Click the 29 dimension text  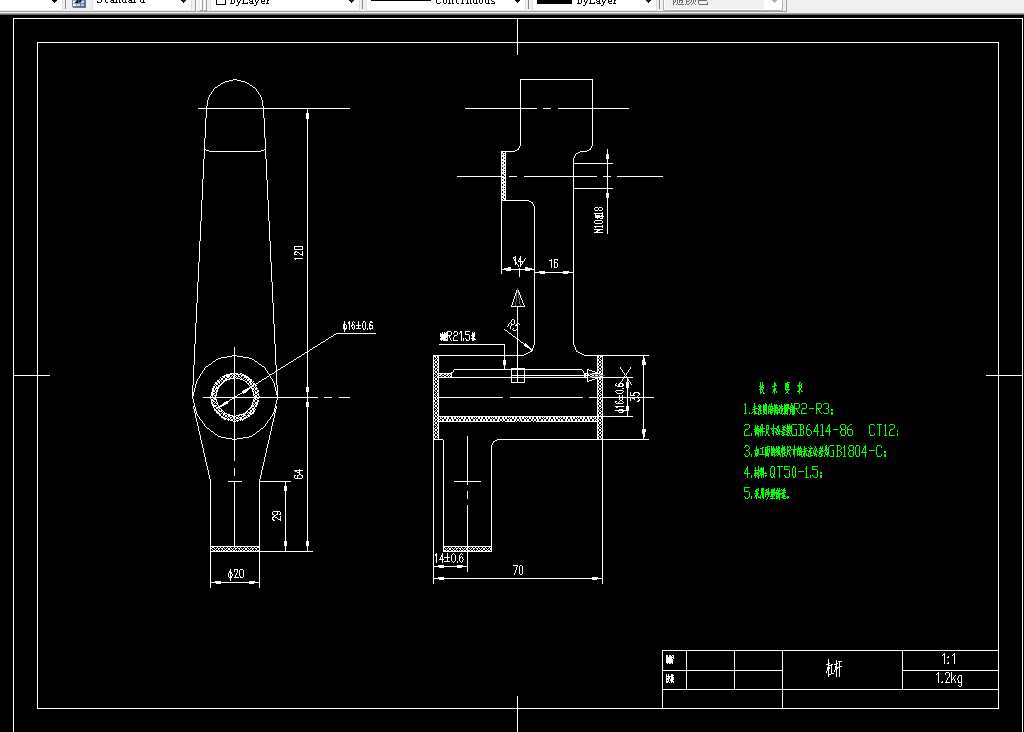click(277, 516)
